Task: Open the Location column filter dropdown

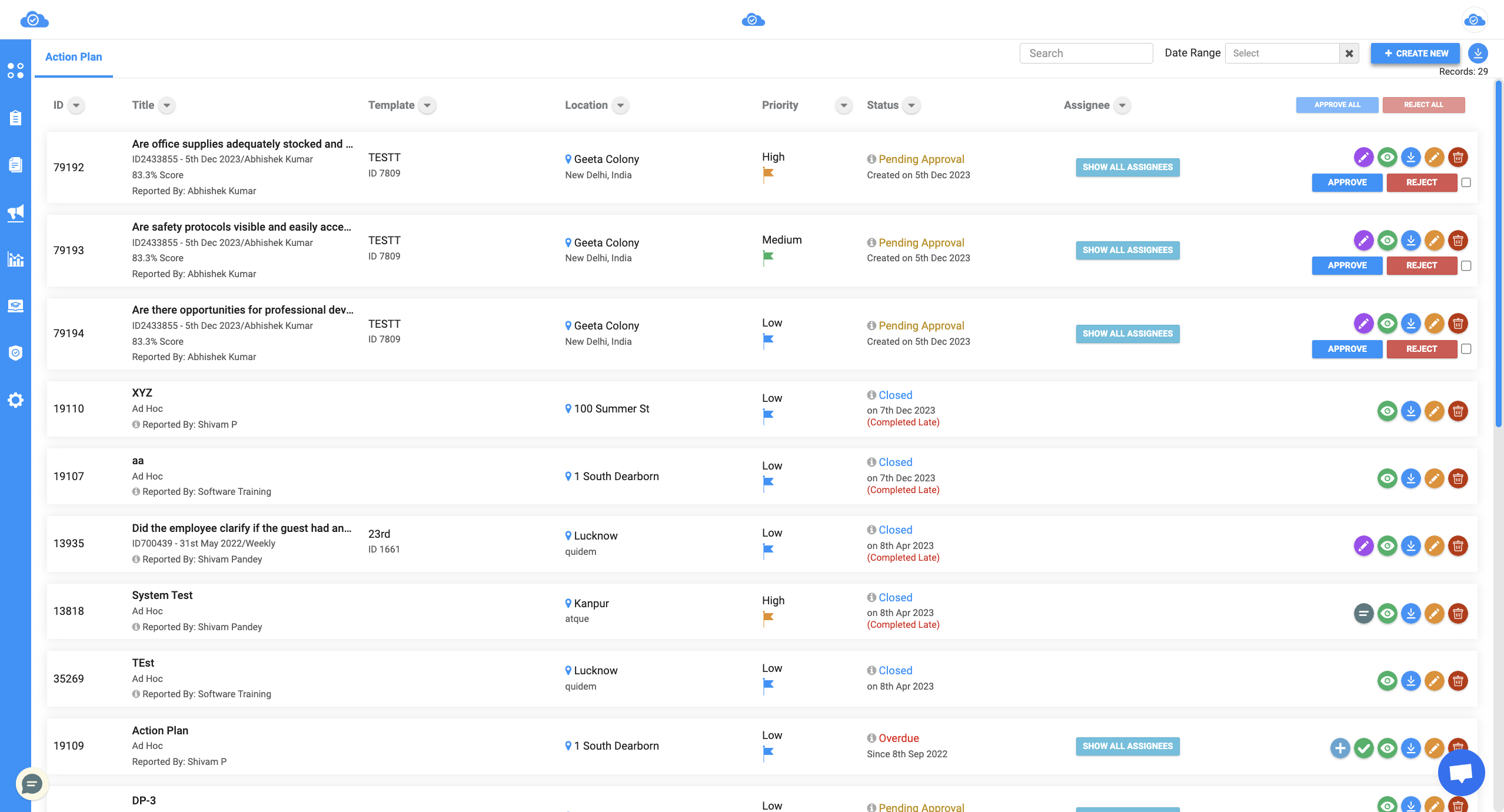Action: click(x=620, y=105)
